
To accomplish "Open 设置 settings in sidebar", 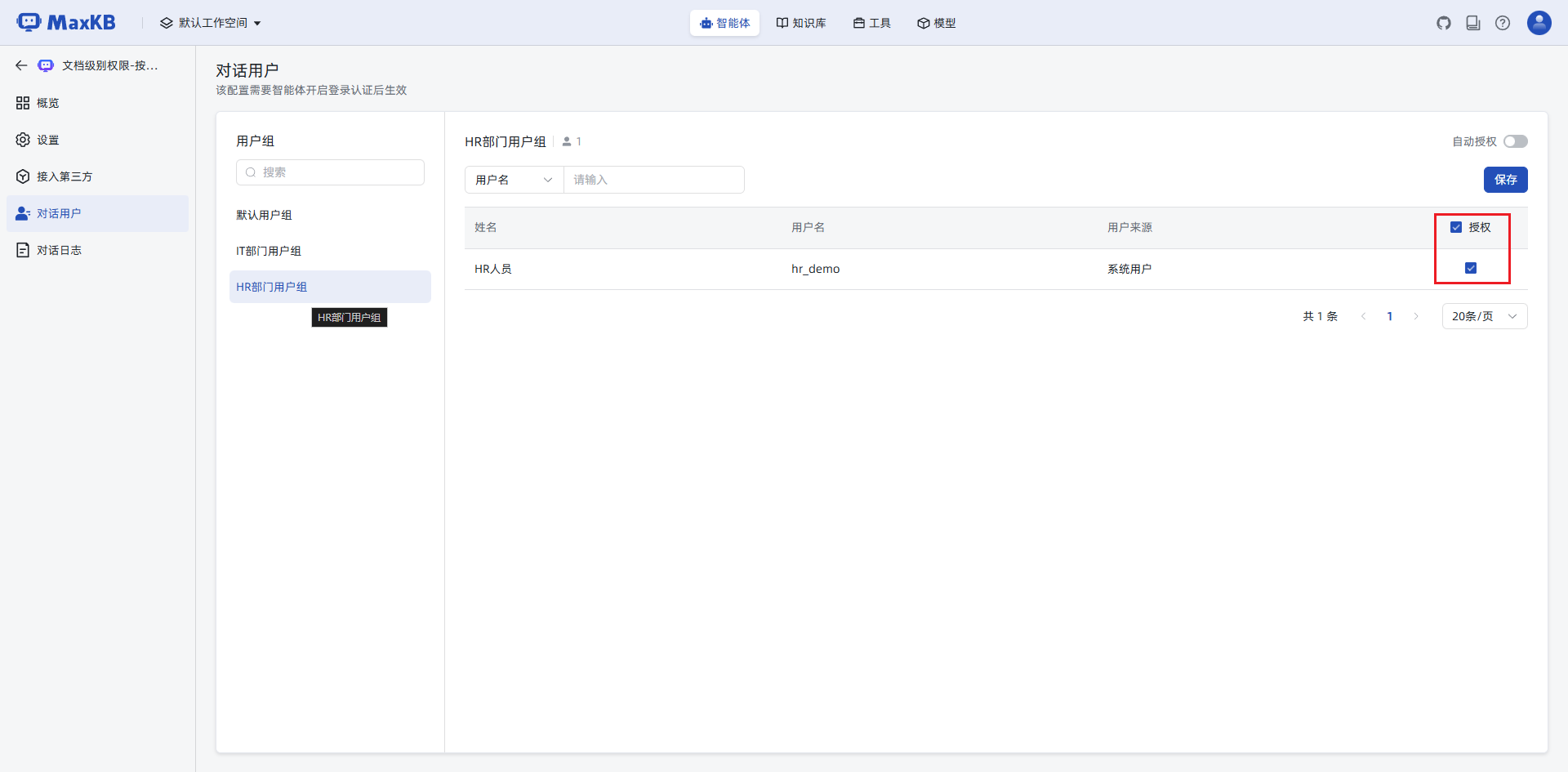I will [x=47, y=140].
